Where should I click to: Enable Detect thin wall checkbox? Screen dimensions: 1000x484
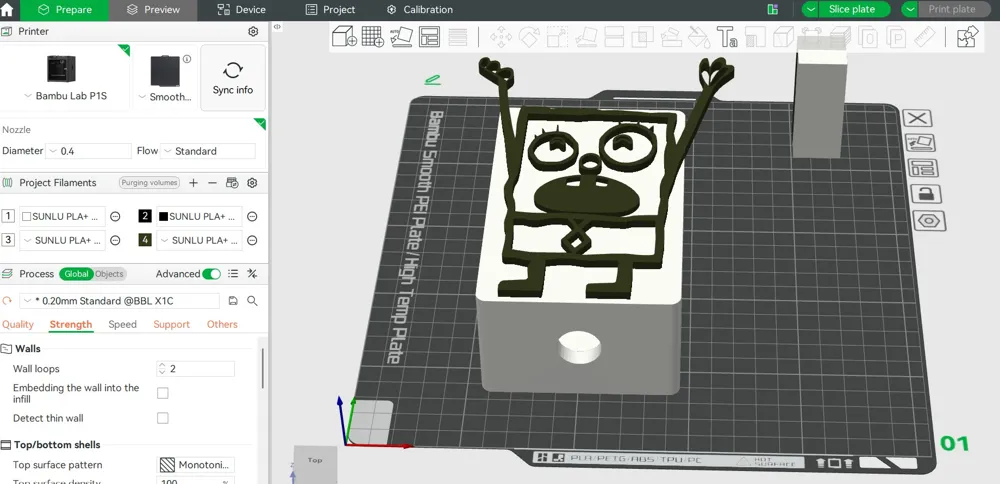pyautogui.click(x=163, y=418)
